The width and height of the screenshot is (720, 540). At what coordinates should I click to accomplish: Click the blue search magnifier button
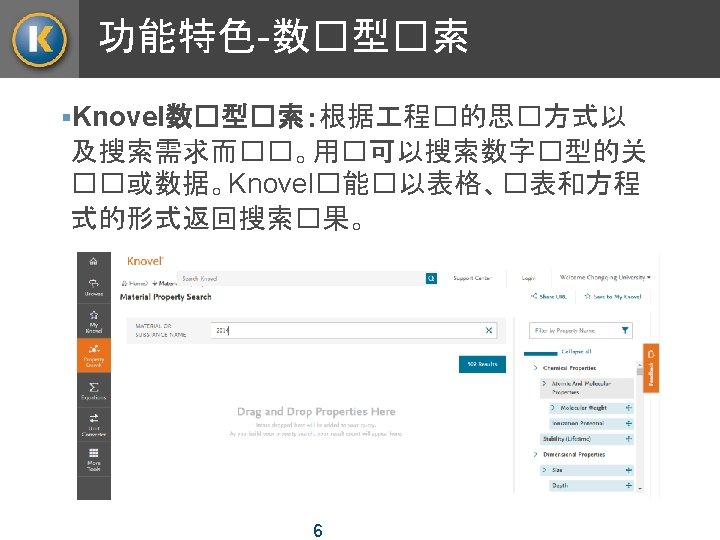coord(431,278)
